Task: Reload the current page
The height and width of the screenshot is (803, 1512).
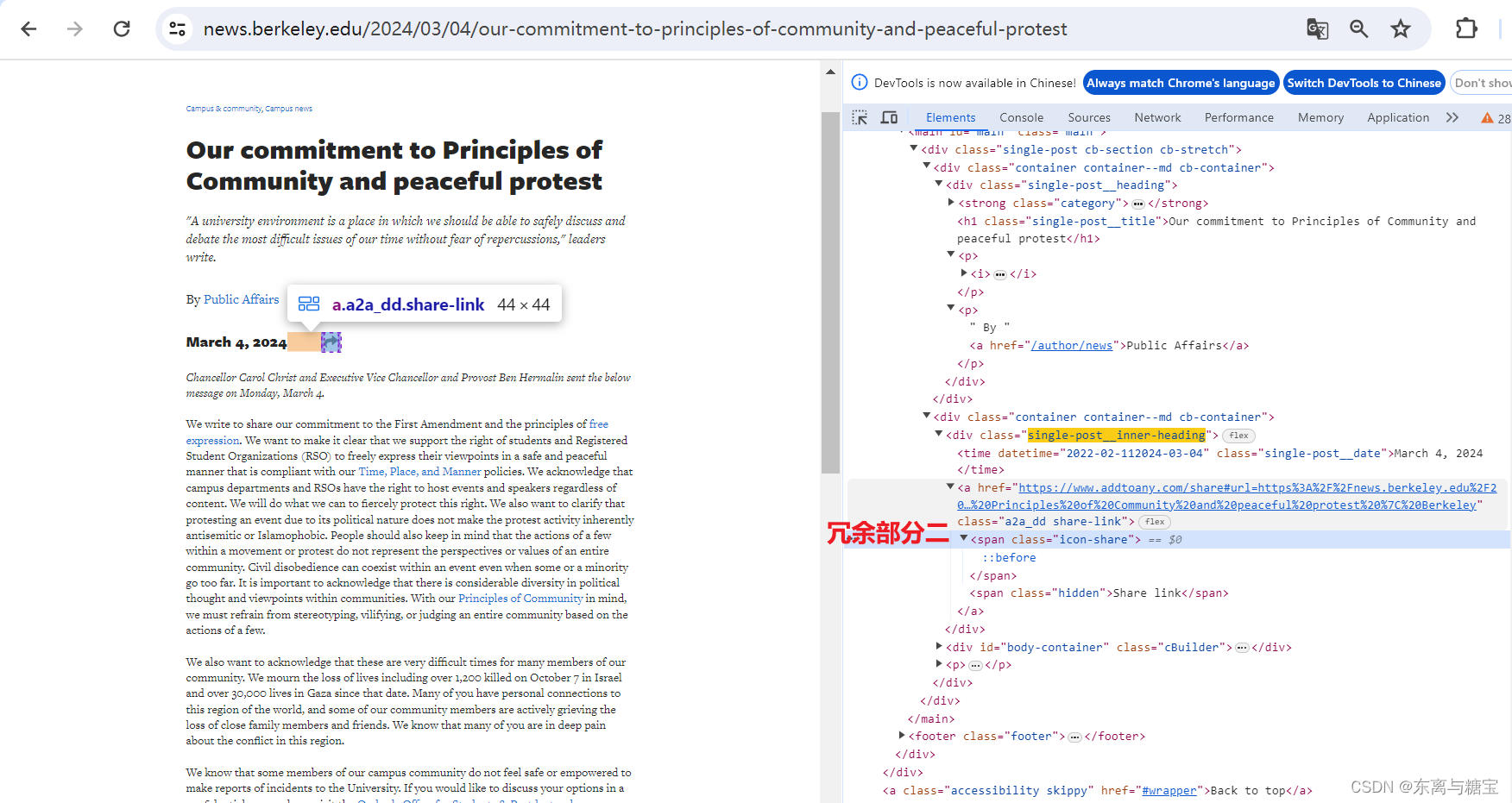Action: point(122,29)
